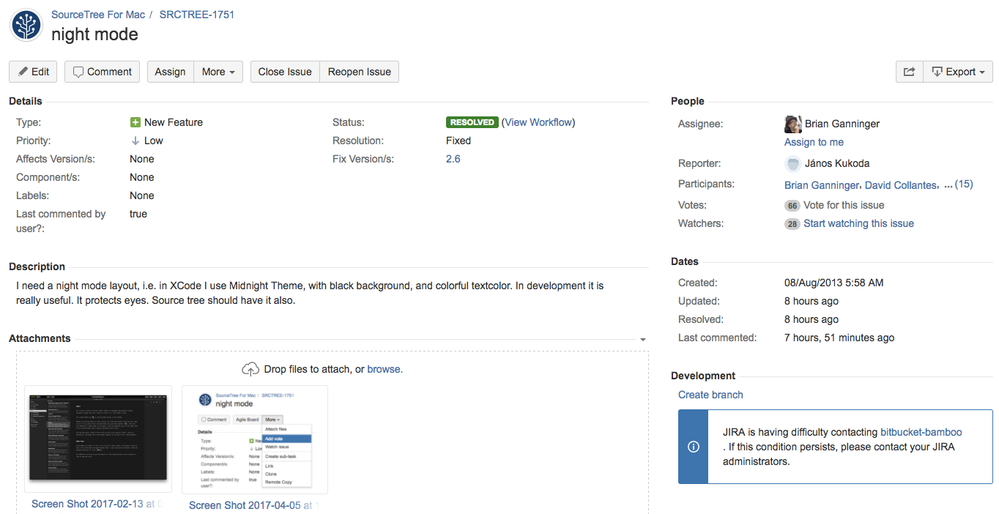The width and height of the screenshot is (999, 514).
Task: Click the Low priority arrow icon
Action: (x=135, y=141)
